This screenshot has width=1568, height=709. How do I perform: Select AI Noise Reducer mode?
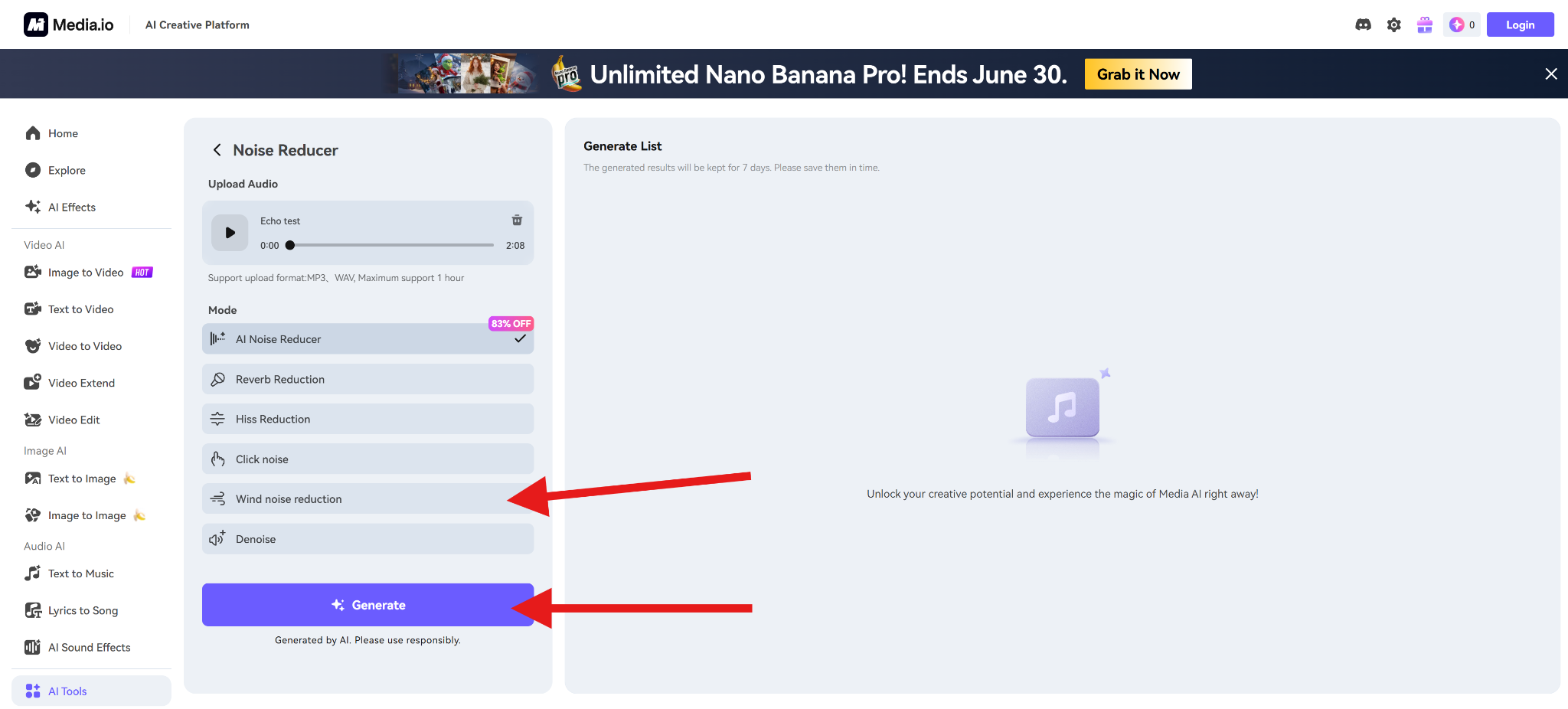(x=367, y=339)
